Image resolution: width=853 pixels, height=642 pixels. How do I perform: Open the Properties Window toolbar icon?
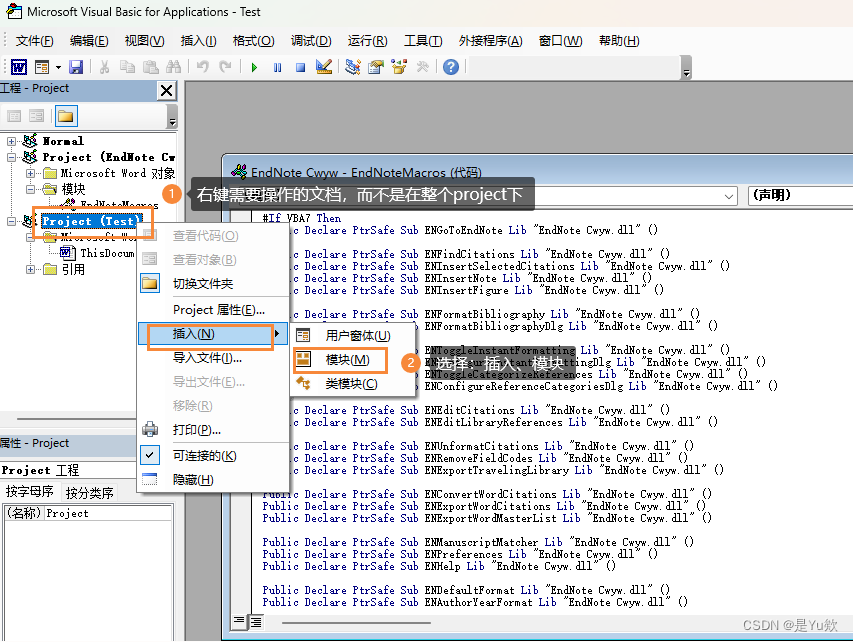[x=375, y=67]
